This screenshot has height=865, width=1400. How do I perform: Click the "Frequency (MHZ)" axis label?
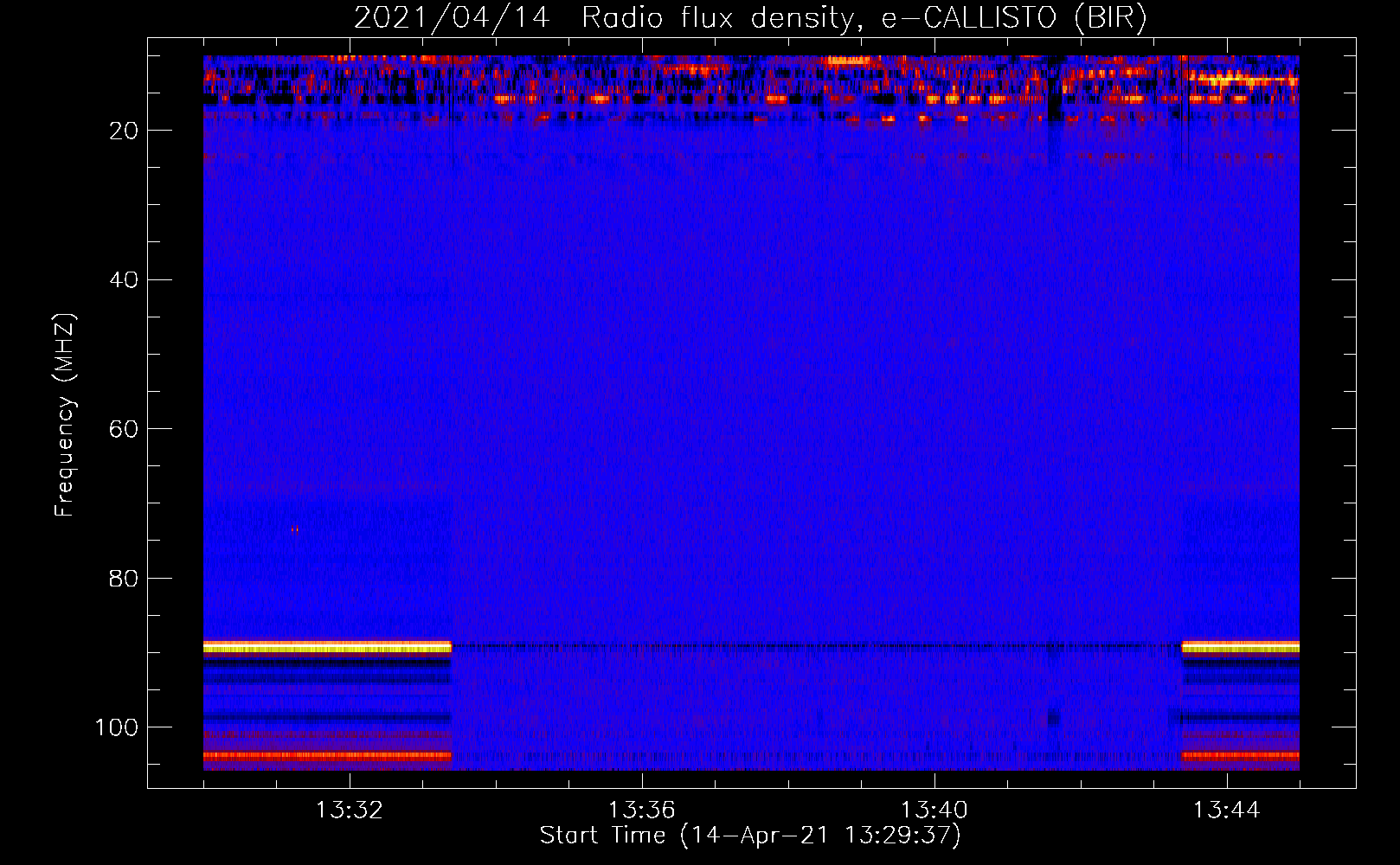click(65, 414)
